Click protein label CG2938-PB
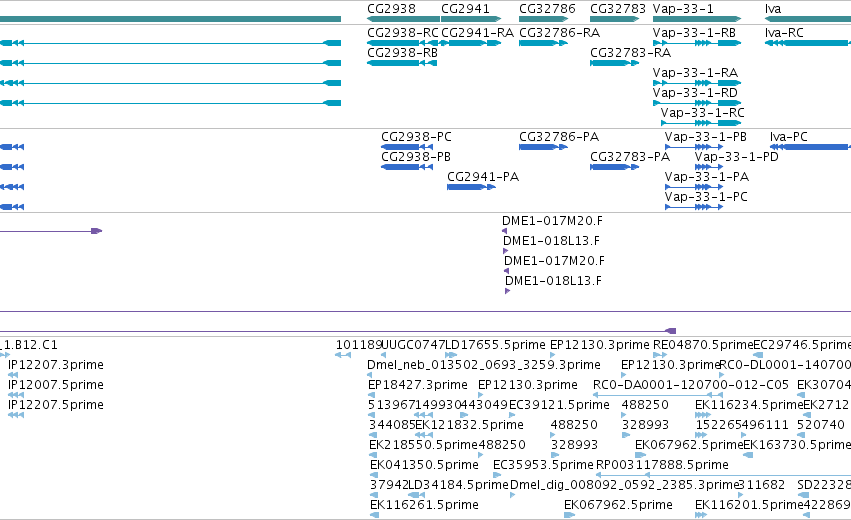851x520 pixels. (416, 157)
